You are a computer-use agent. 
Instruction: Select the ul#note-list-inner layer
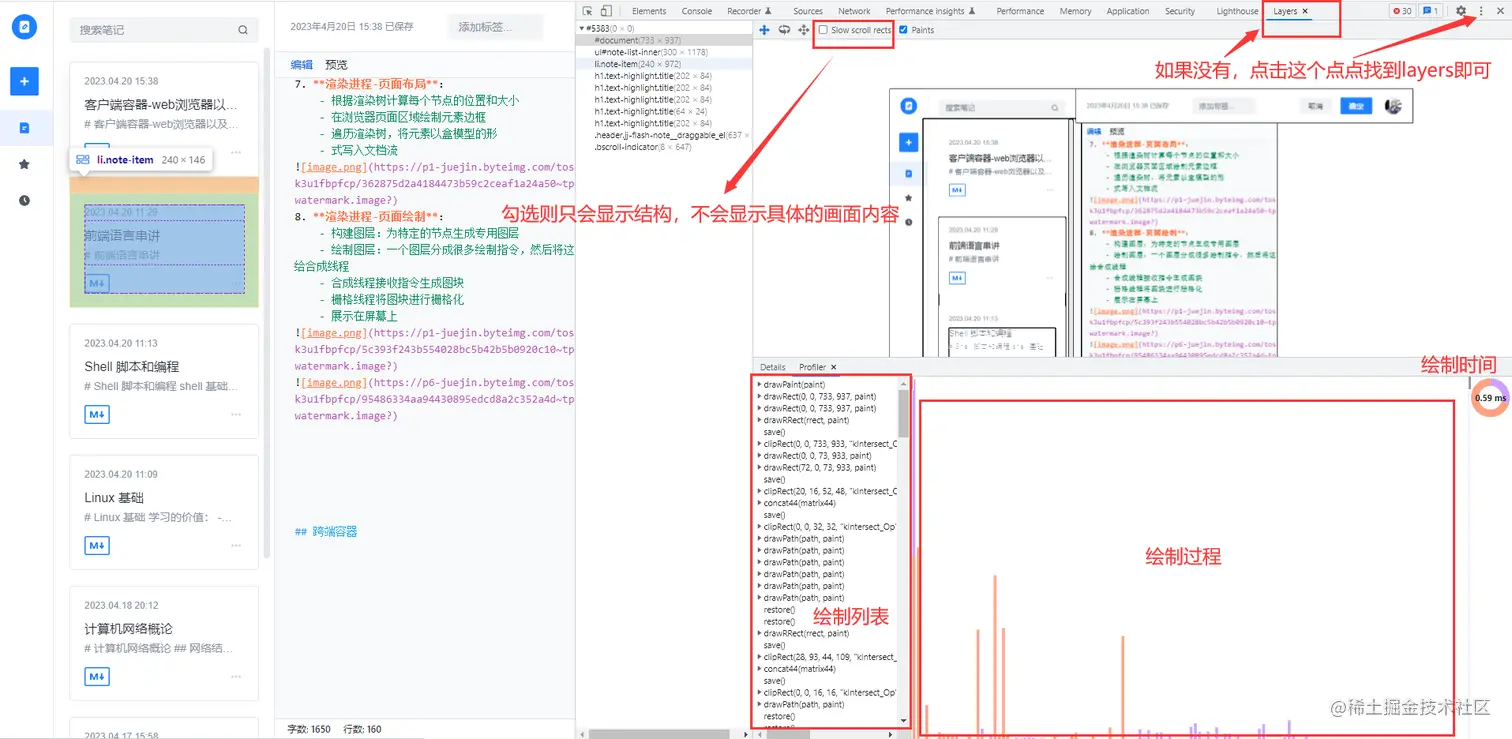651,51
